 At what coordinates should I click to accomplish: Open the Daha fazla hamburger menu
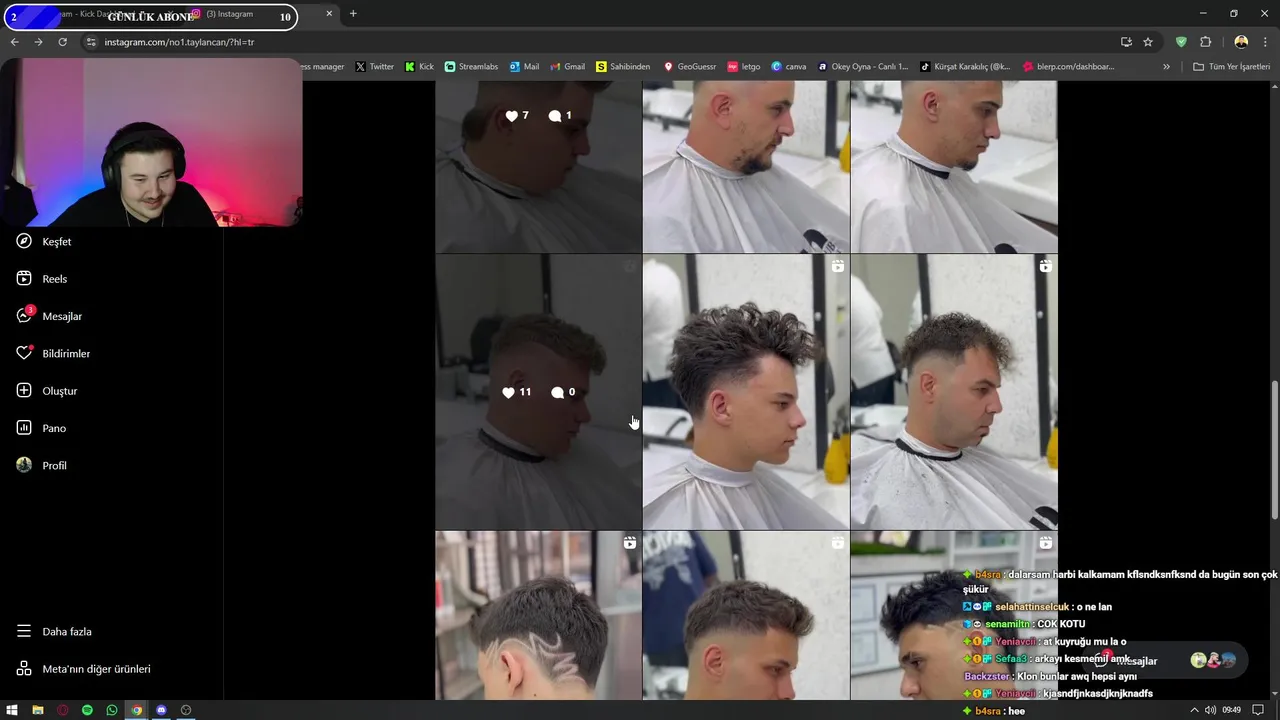(53, 631)
